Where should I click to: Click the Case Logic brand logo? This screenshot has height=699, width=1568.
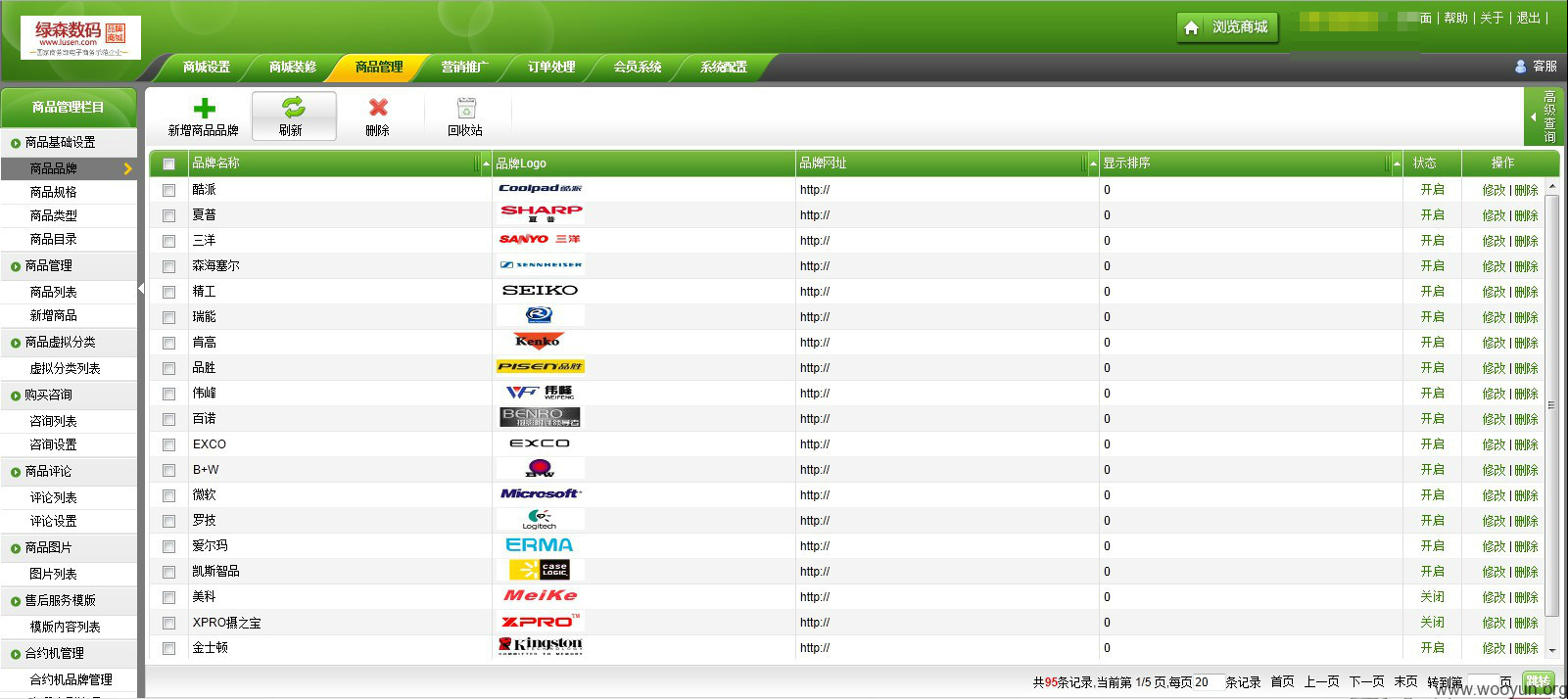pyautogui.click(x=540, y=570)
